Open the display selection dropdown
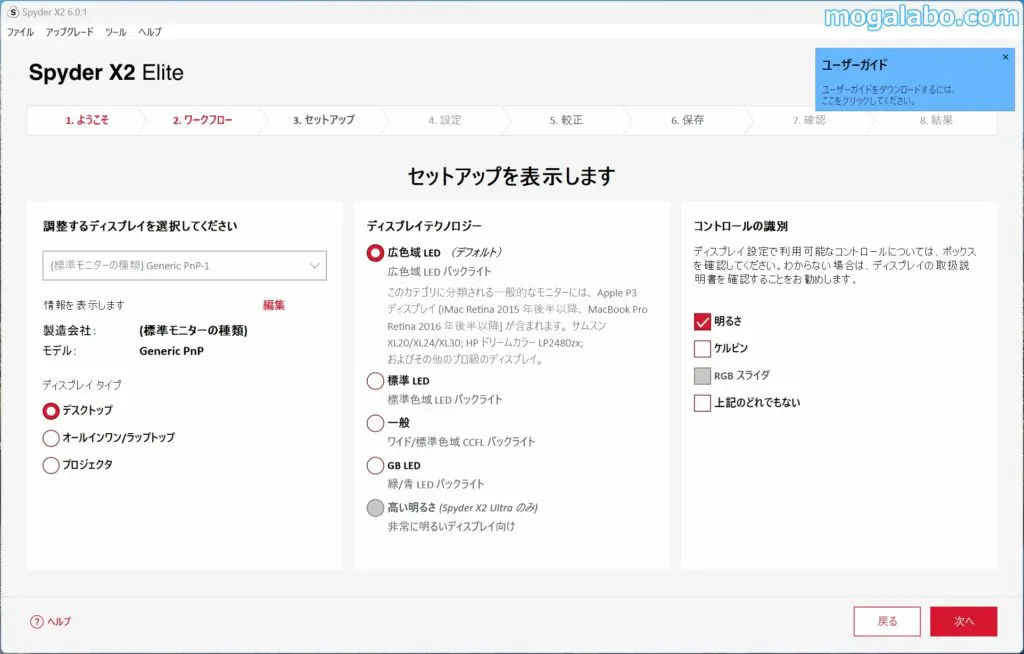Screen dimensions: 1024x654 click(184, 265)
